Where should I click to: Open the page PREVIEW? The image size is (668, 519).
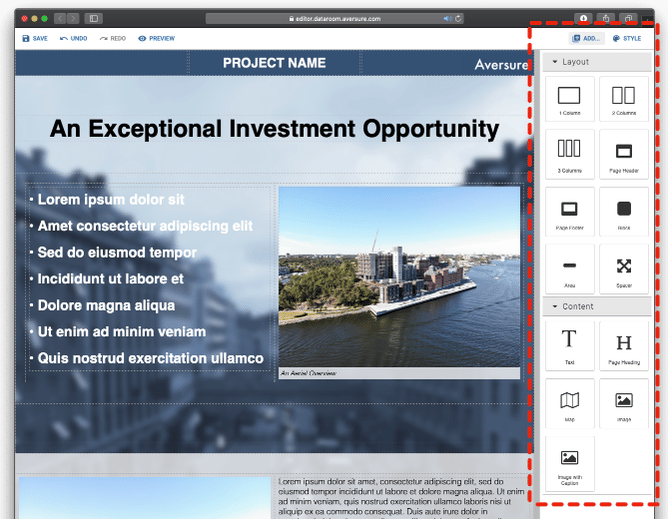(x=156, y=38)
